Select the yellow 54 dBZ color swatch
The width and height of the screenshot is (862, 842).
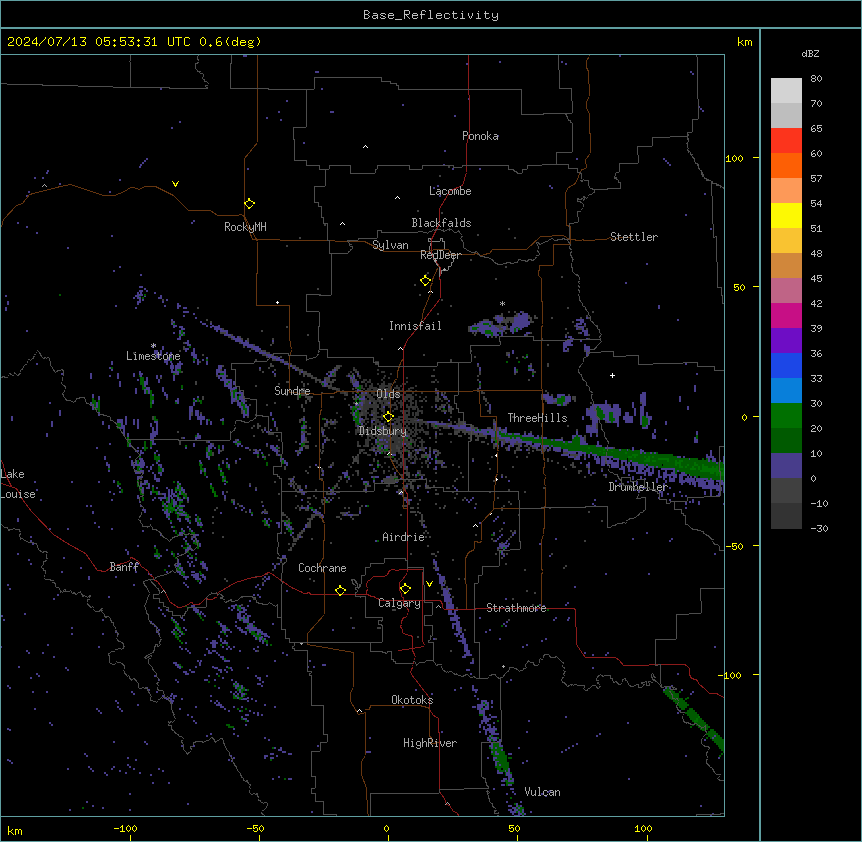(x=786, y=215)
